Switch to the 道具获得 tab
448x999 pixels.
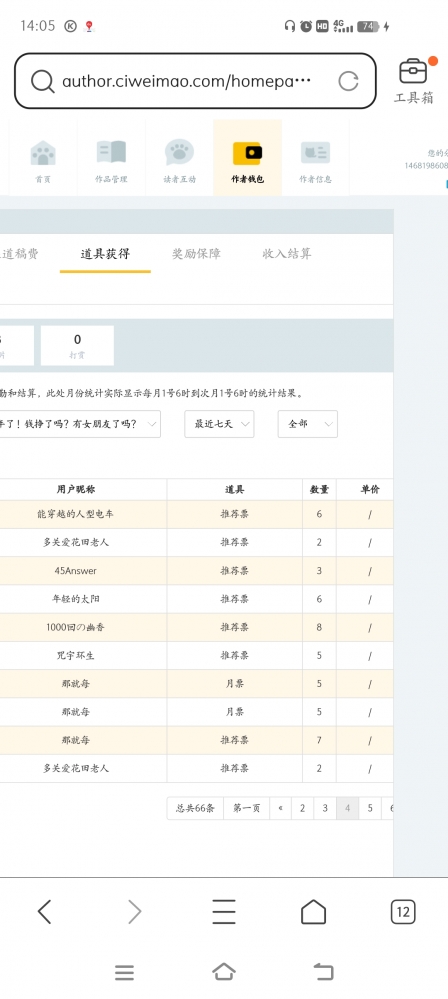[x=105, y=254]
